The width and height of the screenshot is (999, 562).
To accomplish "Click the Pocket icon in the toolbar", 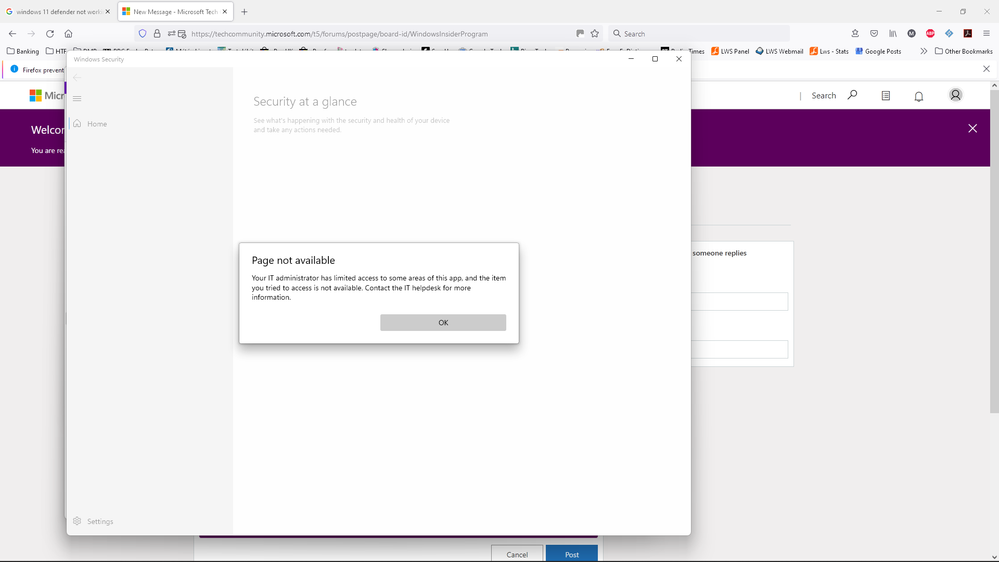I will point(874,34).
